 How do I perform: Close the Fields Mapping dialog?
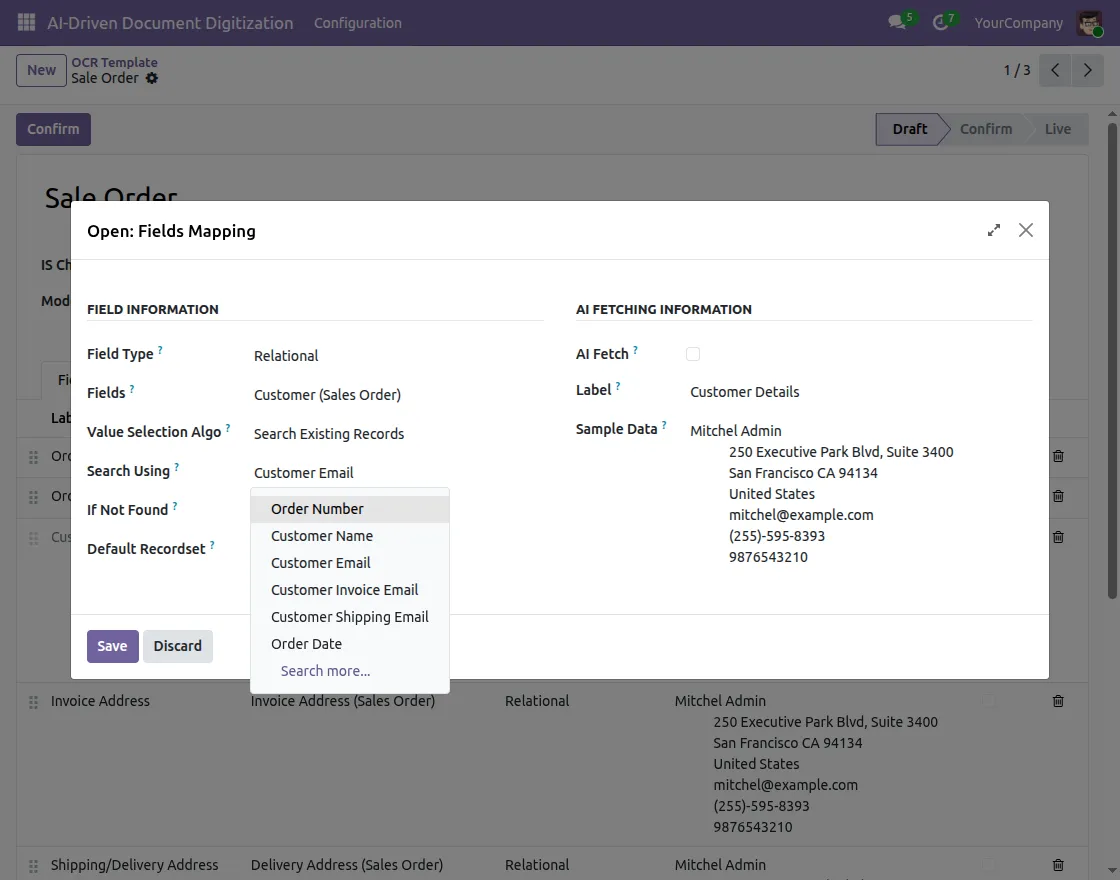click(1026, 230)
